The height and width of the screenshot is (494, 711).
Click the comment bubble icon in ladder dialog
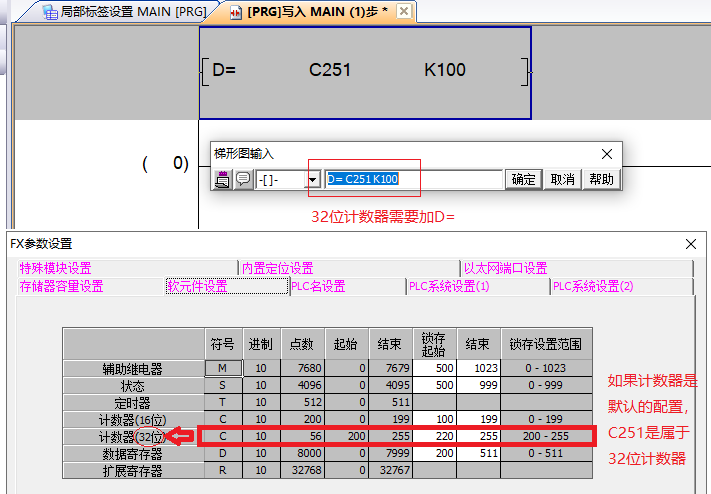(243, 179)
